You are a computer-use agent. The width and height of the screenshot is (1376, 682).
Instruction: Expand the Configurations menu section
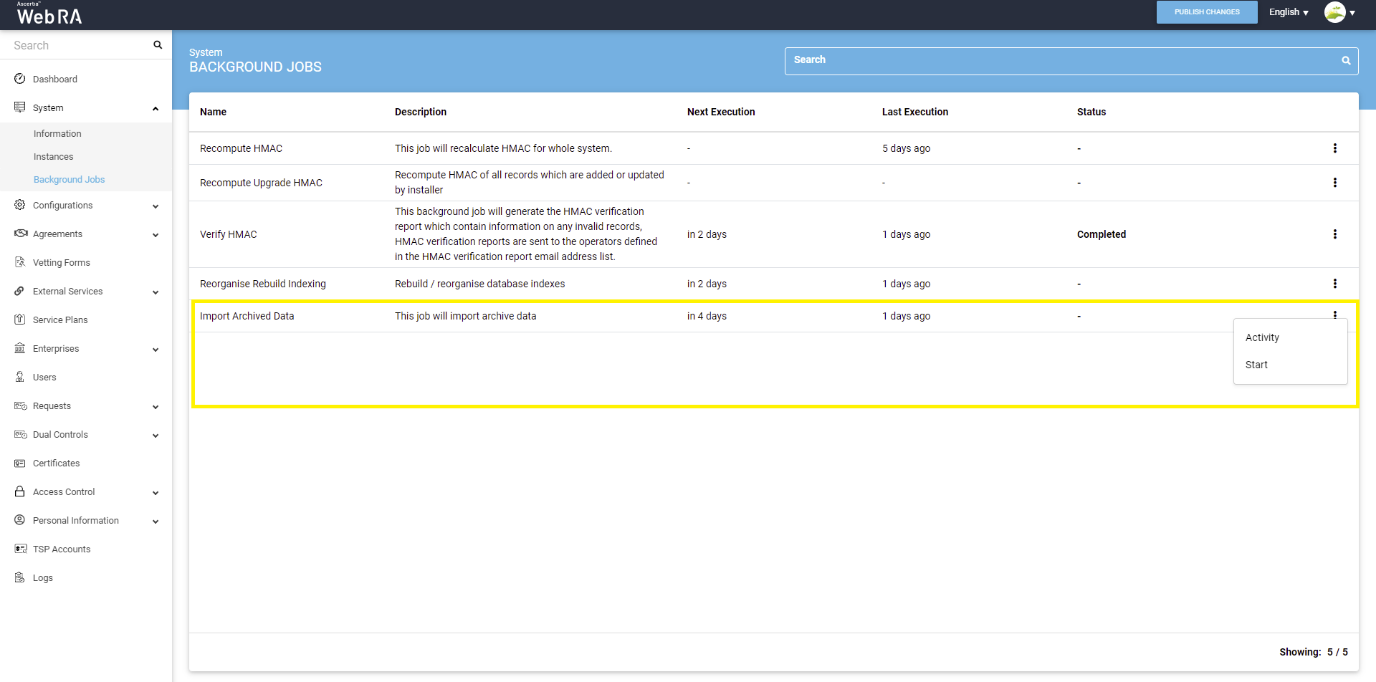[x=155, y=206]
